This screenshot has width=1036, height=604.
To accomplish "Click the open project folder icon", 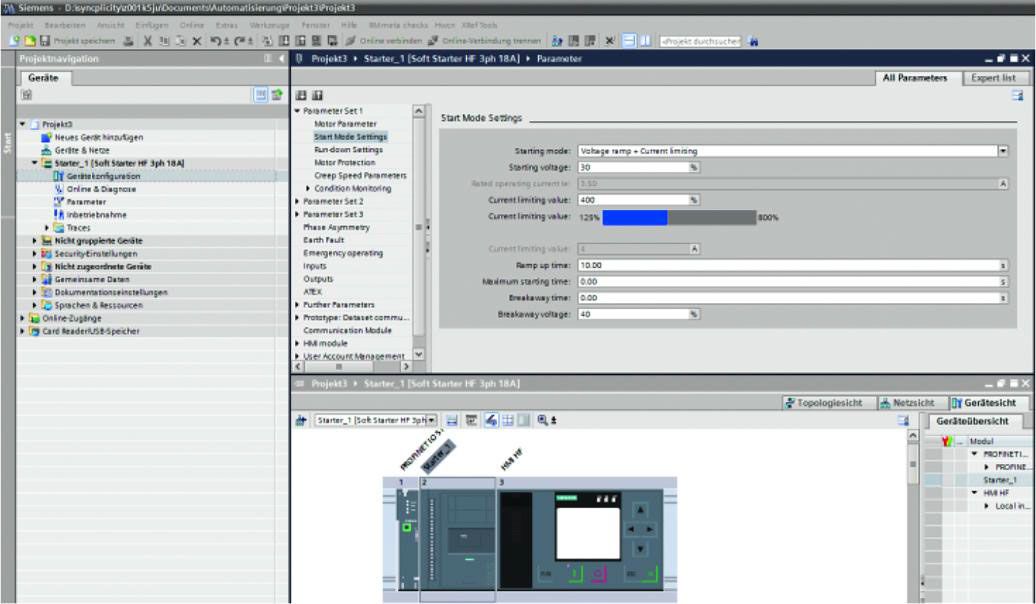I will coord(30,41).
